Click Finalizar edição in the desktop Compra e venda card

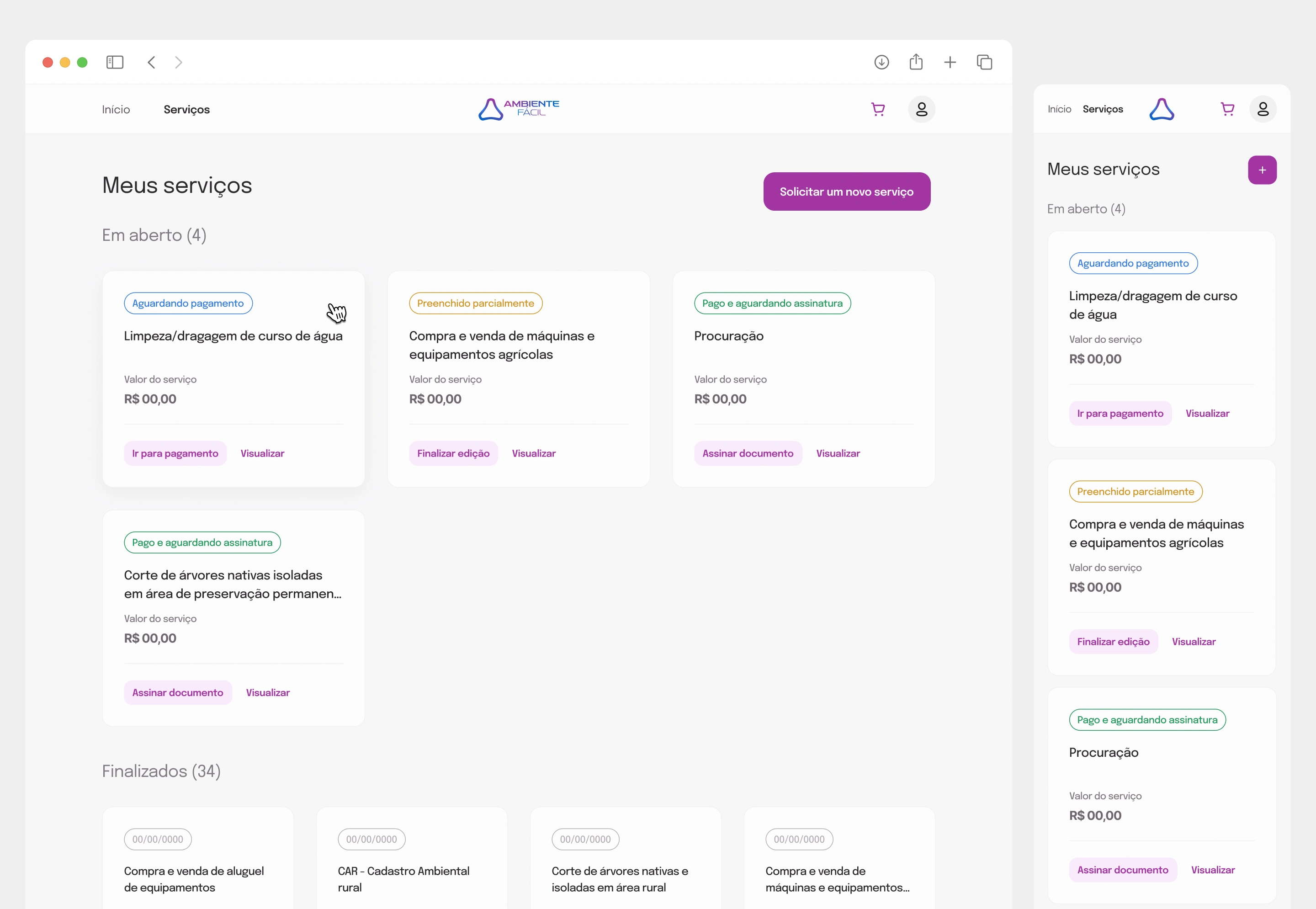click(453, 453)
